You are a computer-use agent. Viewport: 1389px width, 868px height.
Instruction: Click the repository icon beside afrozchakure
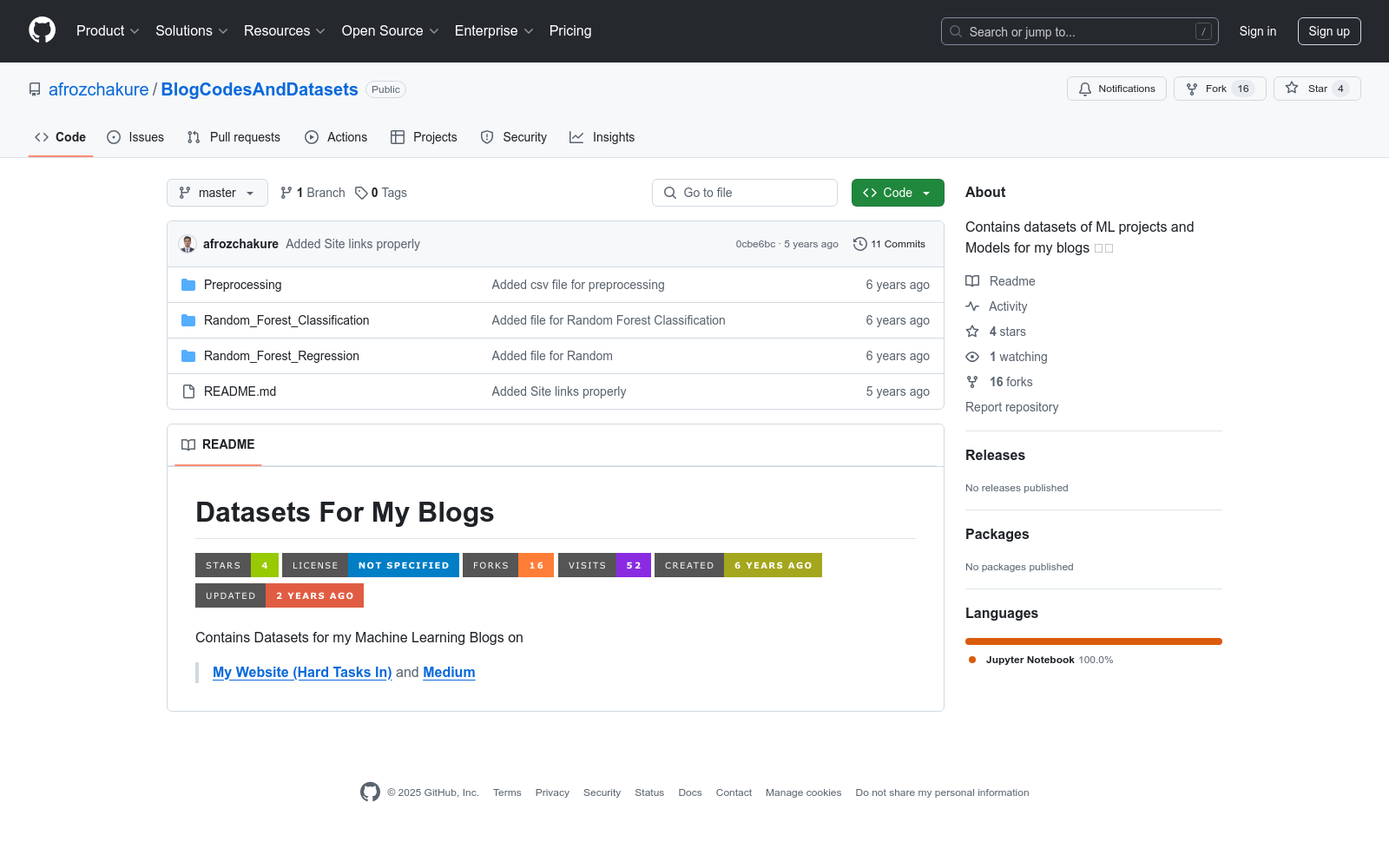pyautogui.click(x=35, y=89)
